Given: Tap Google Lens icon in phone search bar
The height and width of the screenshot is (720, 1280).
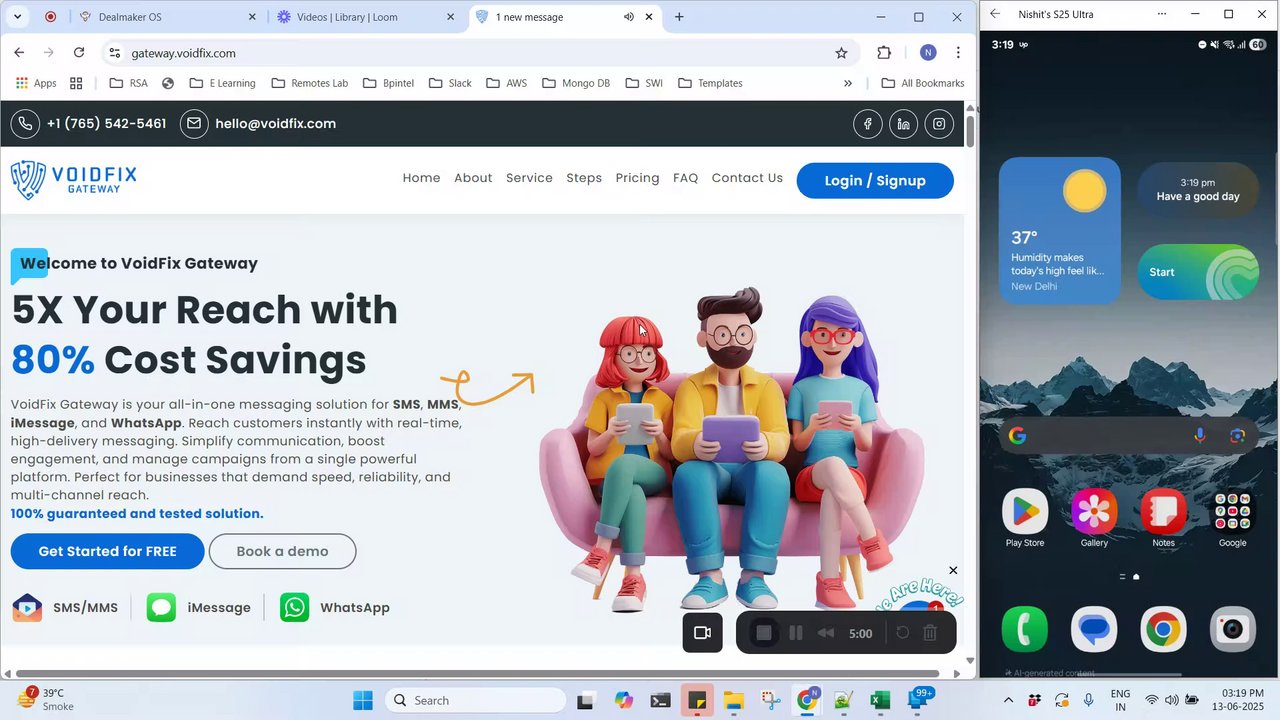Looking at the screenshot, I should pos(1238,436).
